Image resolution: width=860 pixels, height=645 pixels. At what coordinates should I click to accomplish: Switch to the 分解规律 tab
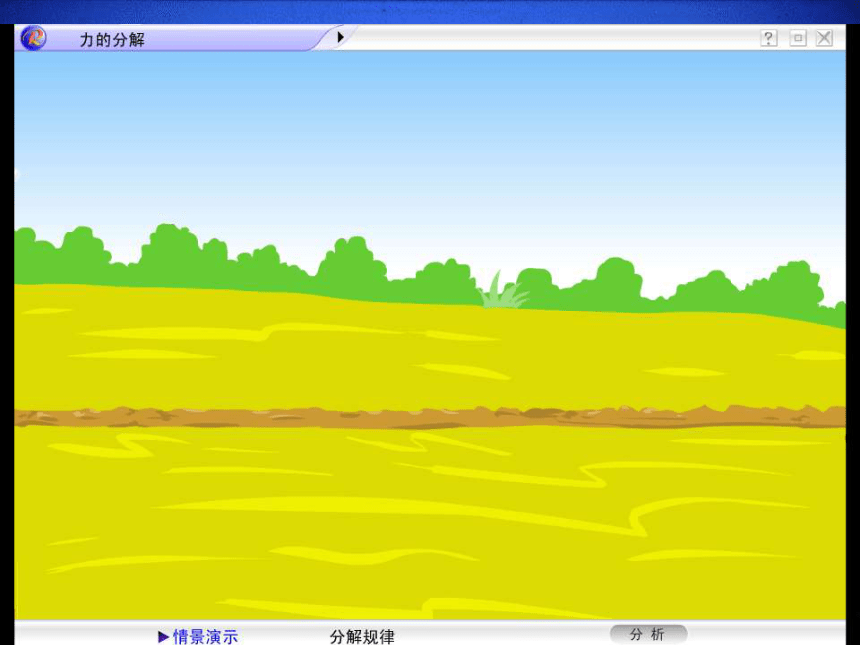[362, 636]
